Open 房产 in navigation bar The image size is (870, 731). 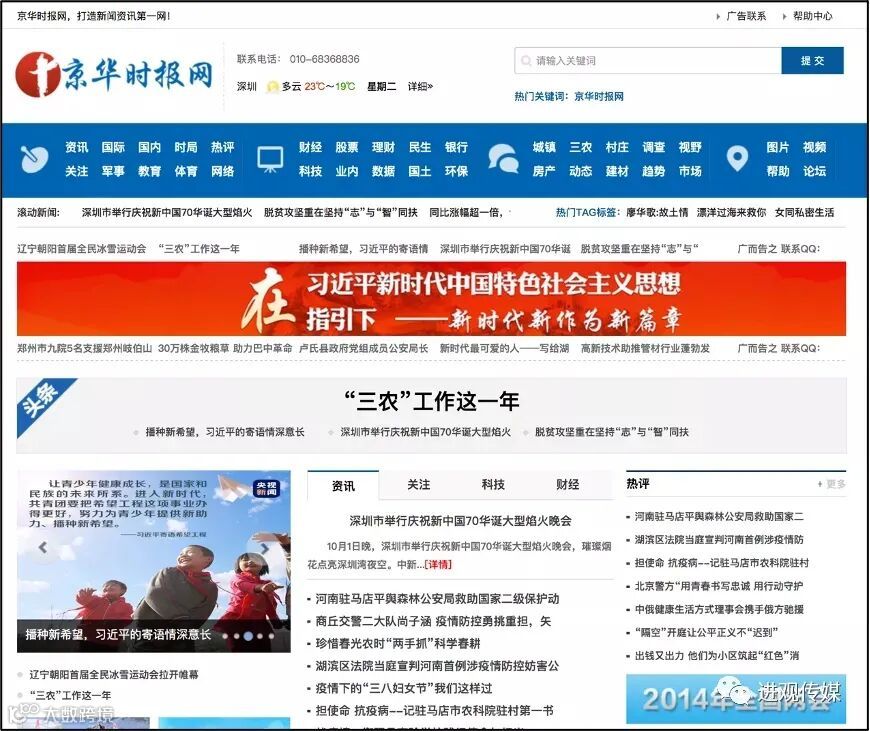(x=544, y=172)
